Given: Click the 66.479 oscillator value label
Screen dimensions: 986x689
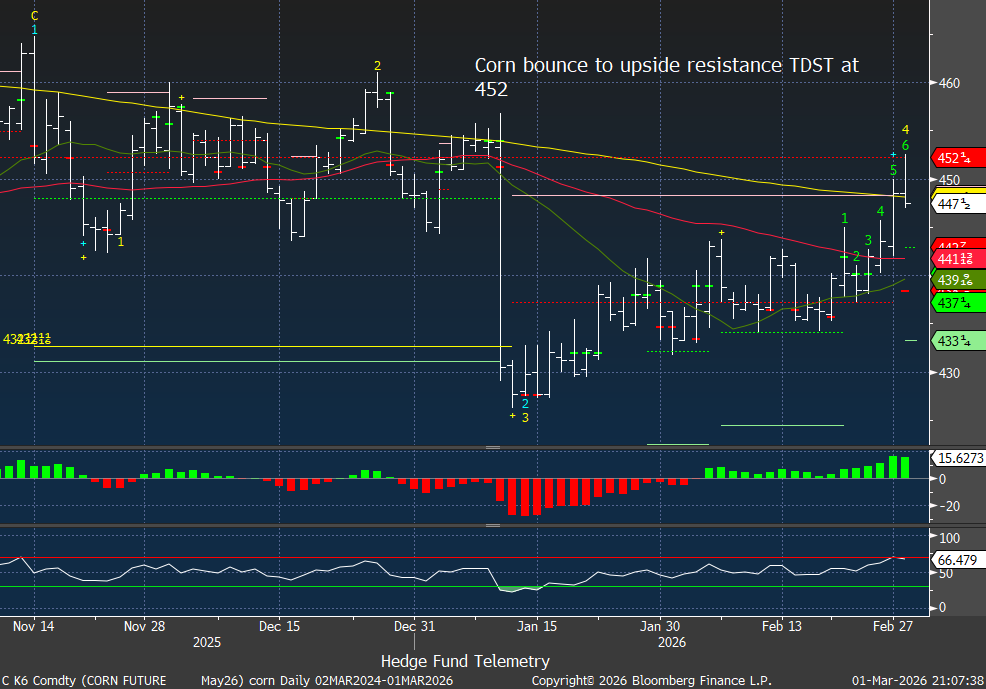Looking at the screenshot, I should [x=958, y=559].
